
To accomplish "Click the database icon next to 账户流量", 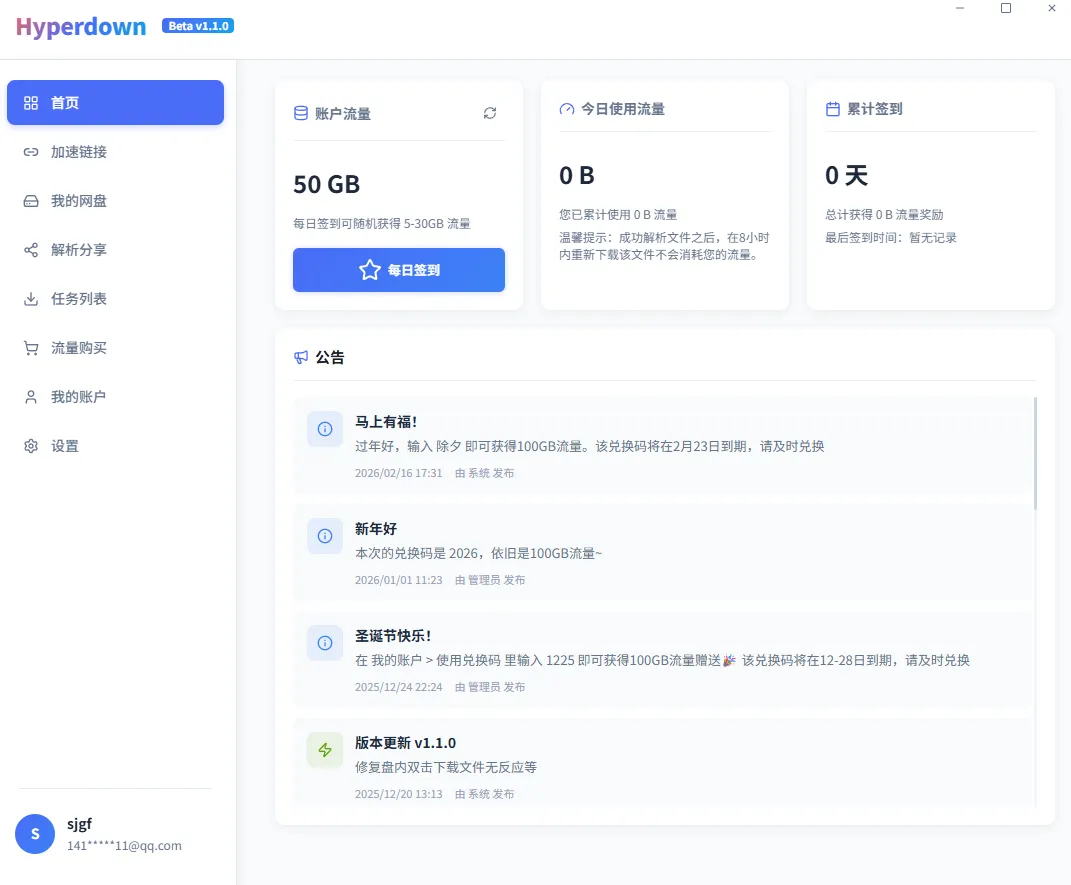I will coord(301,113).
